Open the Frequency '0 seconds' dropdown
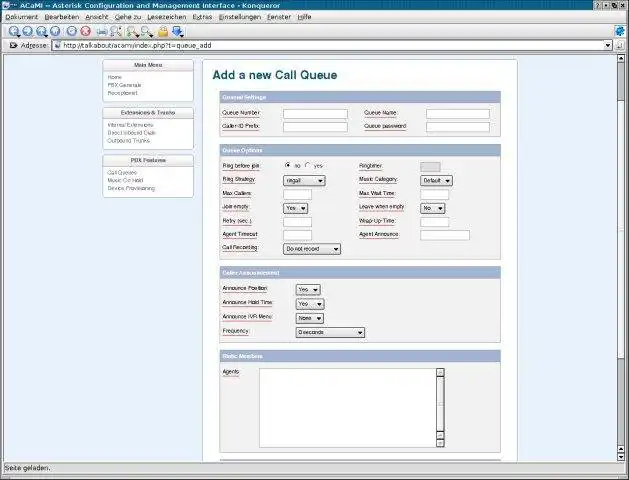Image resolution: width=629 pixels, height=480 pixels. pyautogui.click(x=330, y=332)
